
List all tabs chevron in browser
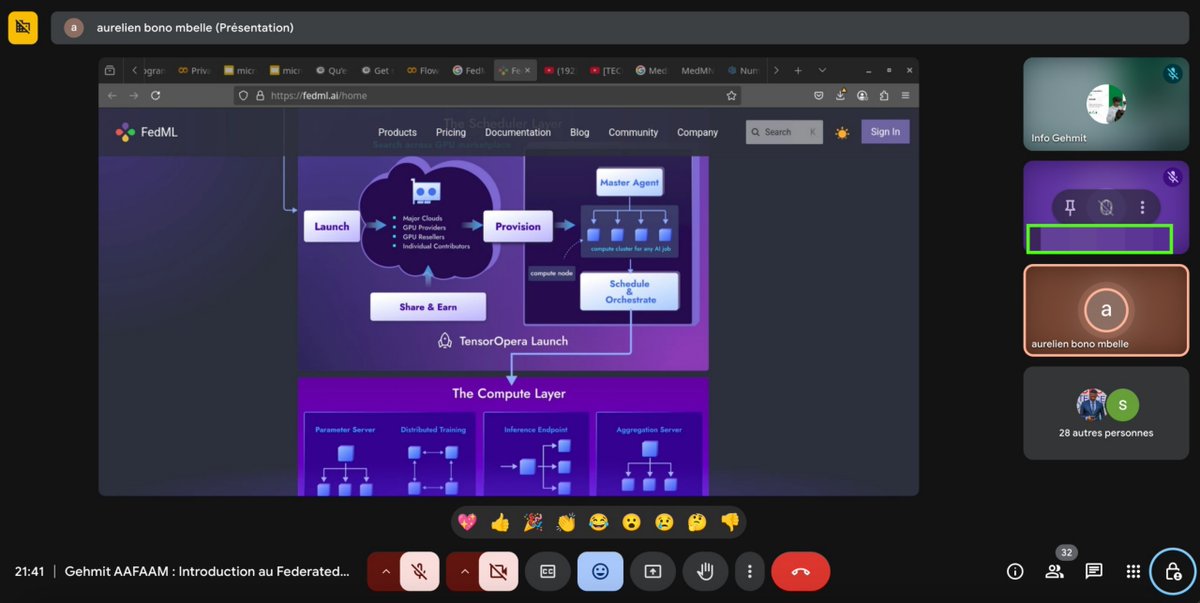(822, 71)
